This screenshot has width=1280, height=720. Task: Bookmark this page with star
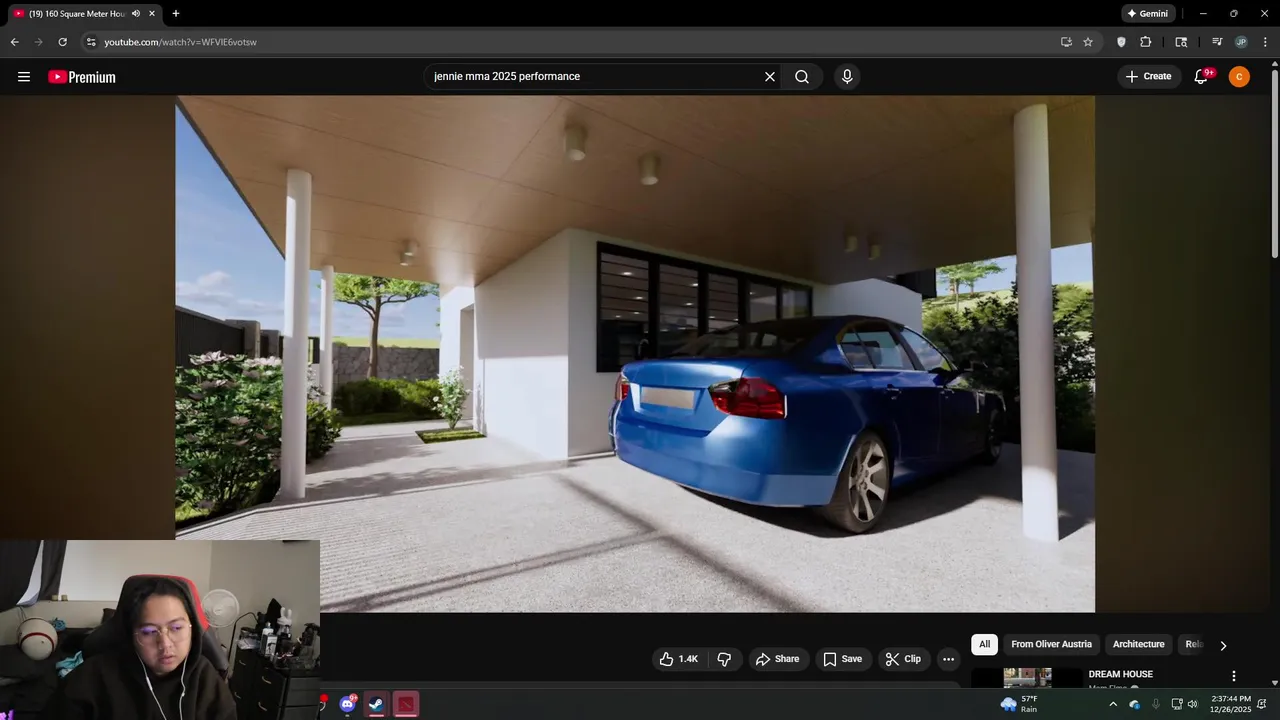coord(1088,42)
